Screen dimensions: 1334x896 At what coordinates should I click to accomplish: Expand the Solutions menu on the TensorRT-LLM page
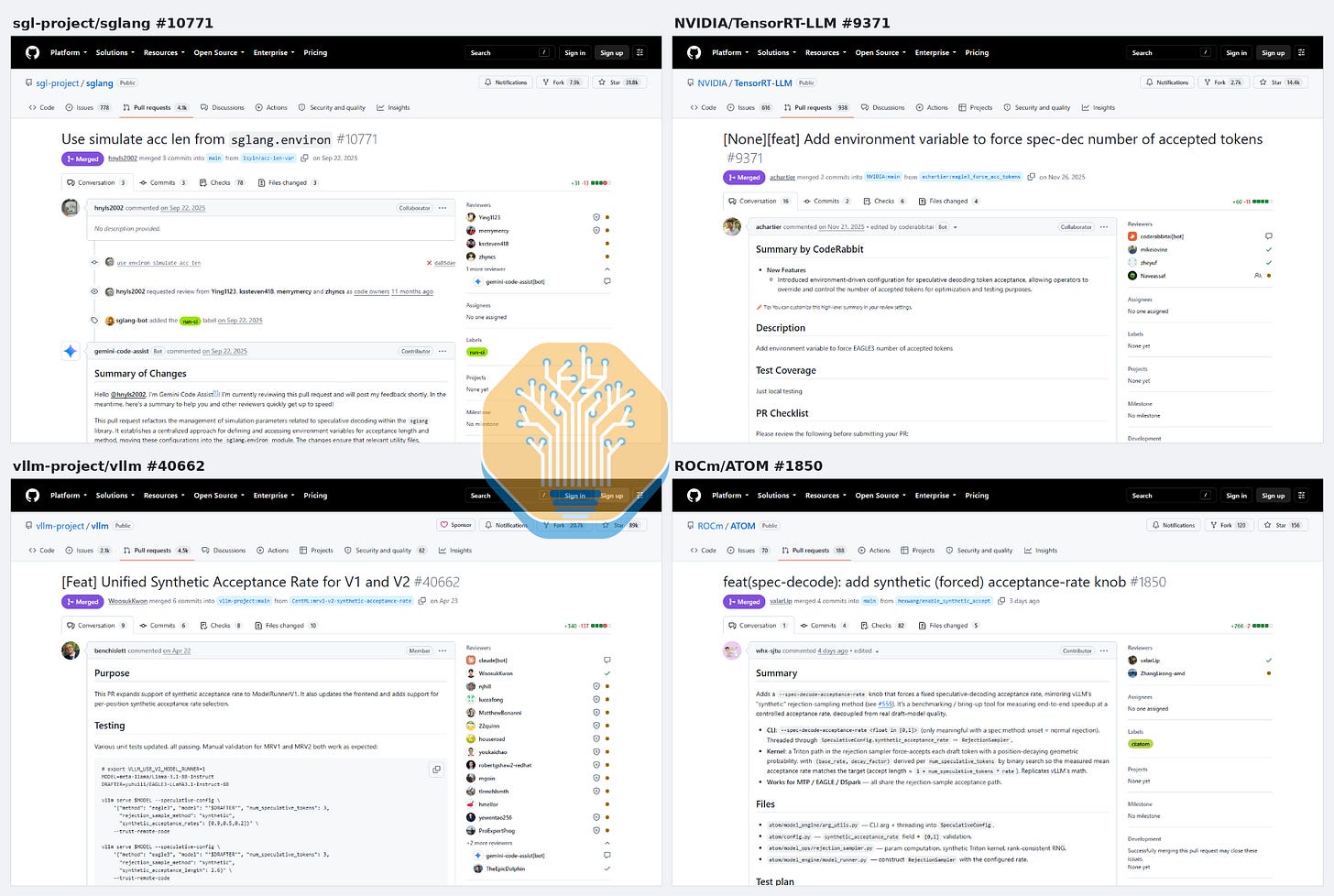(x=775, y=52)
